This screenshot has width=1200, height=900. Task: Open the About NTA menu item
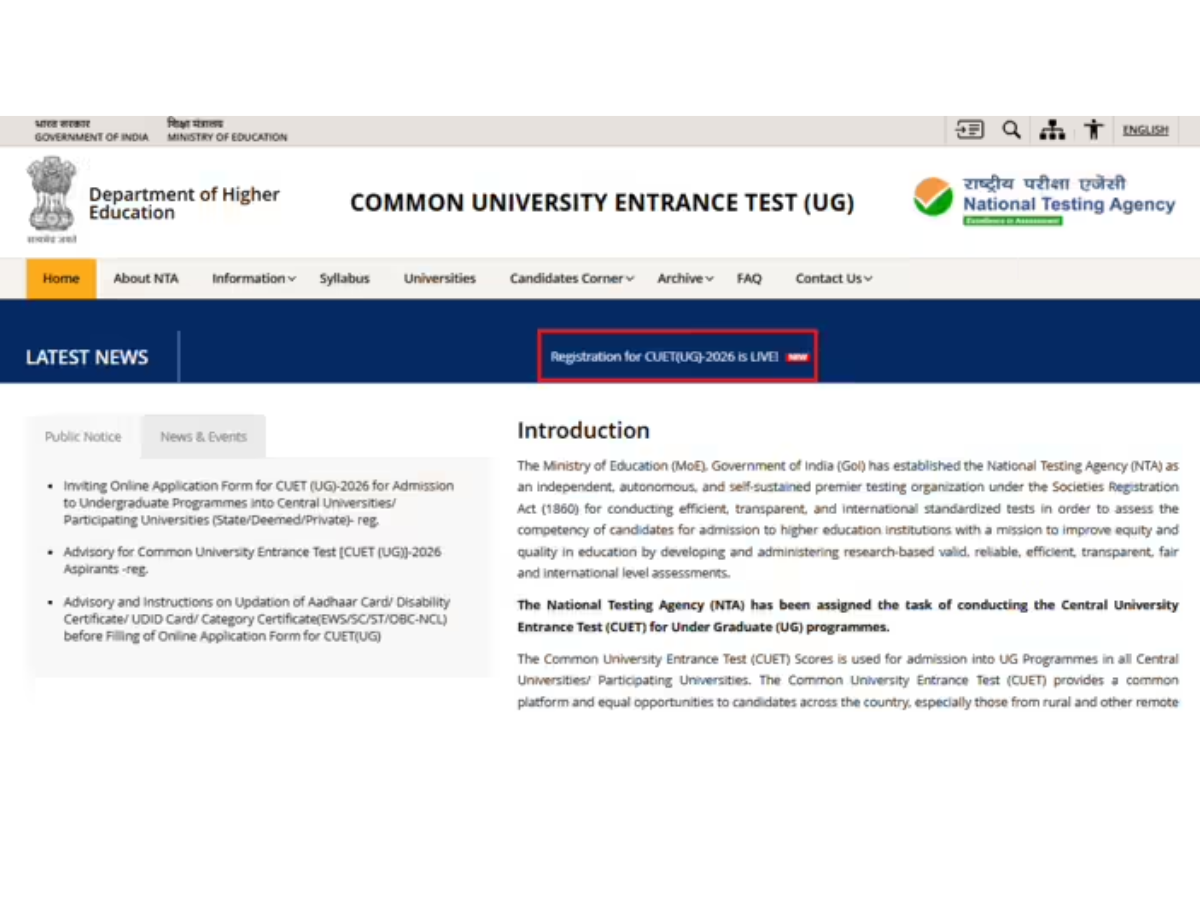(x=146, y=278)
